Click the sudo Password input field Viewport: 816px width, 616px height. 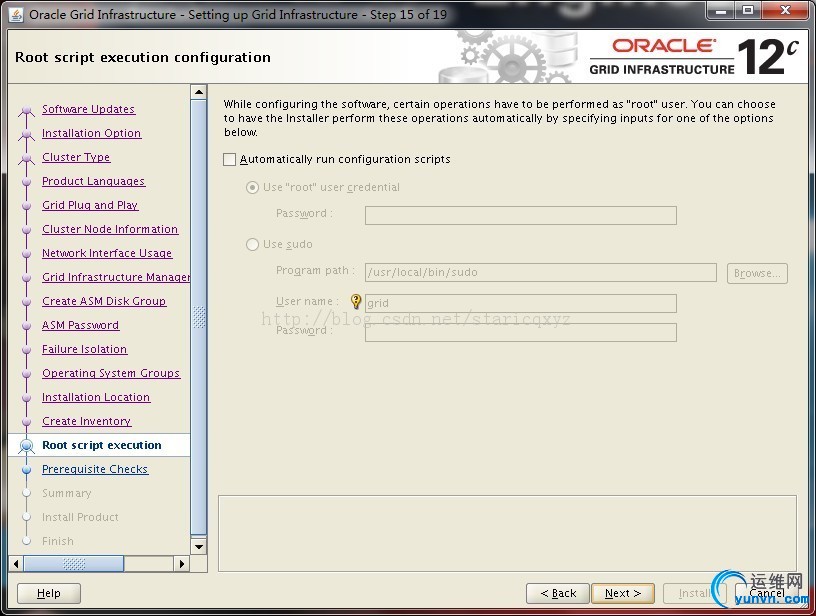(x=520, y=332)
